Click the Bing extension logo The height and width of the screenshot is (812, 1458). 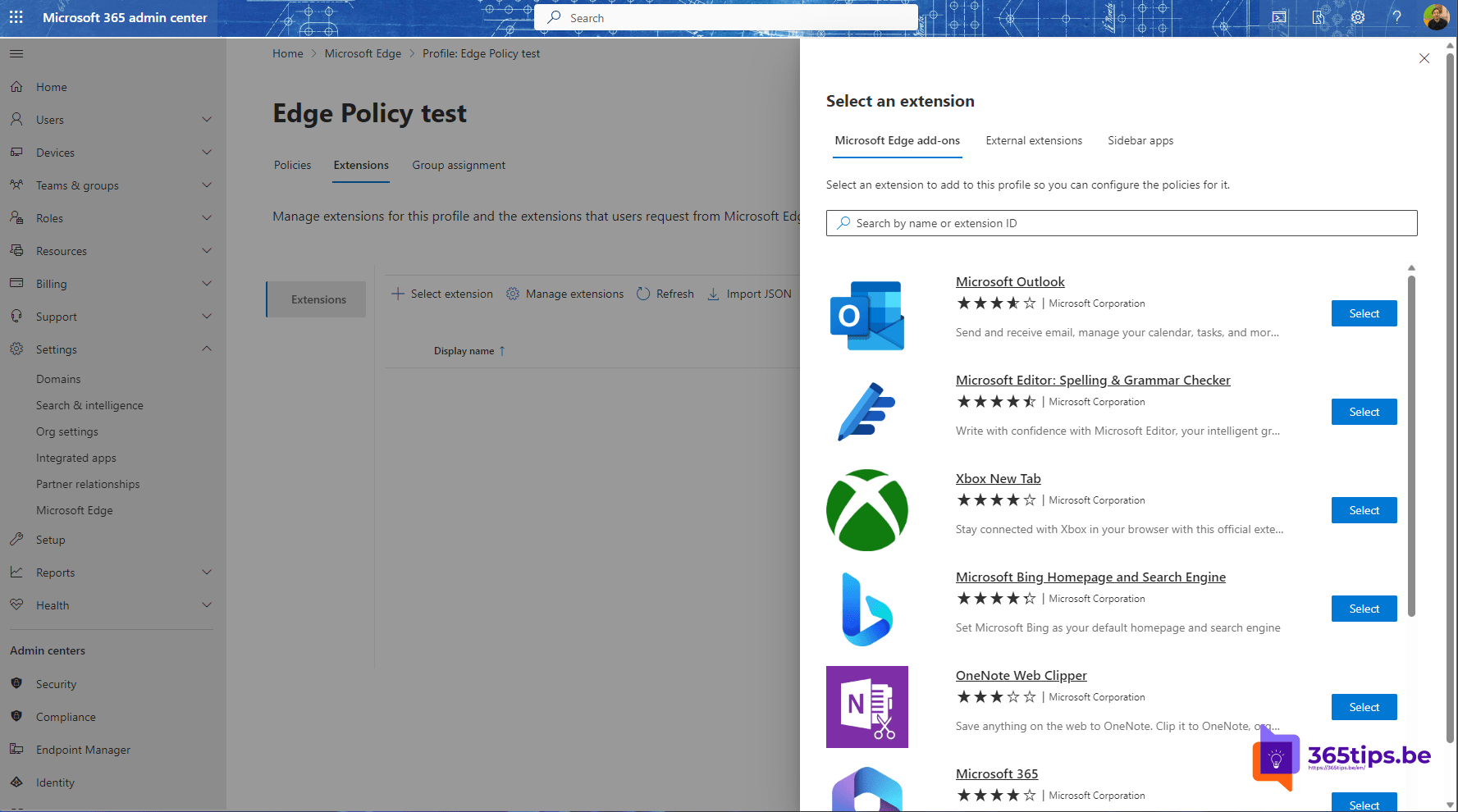pos(867,609)
